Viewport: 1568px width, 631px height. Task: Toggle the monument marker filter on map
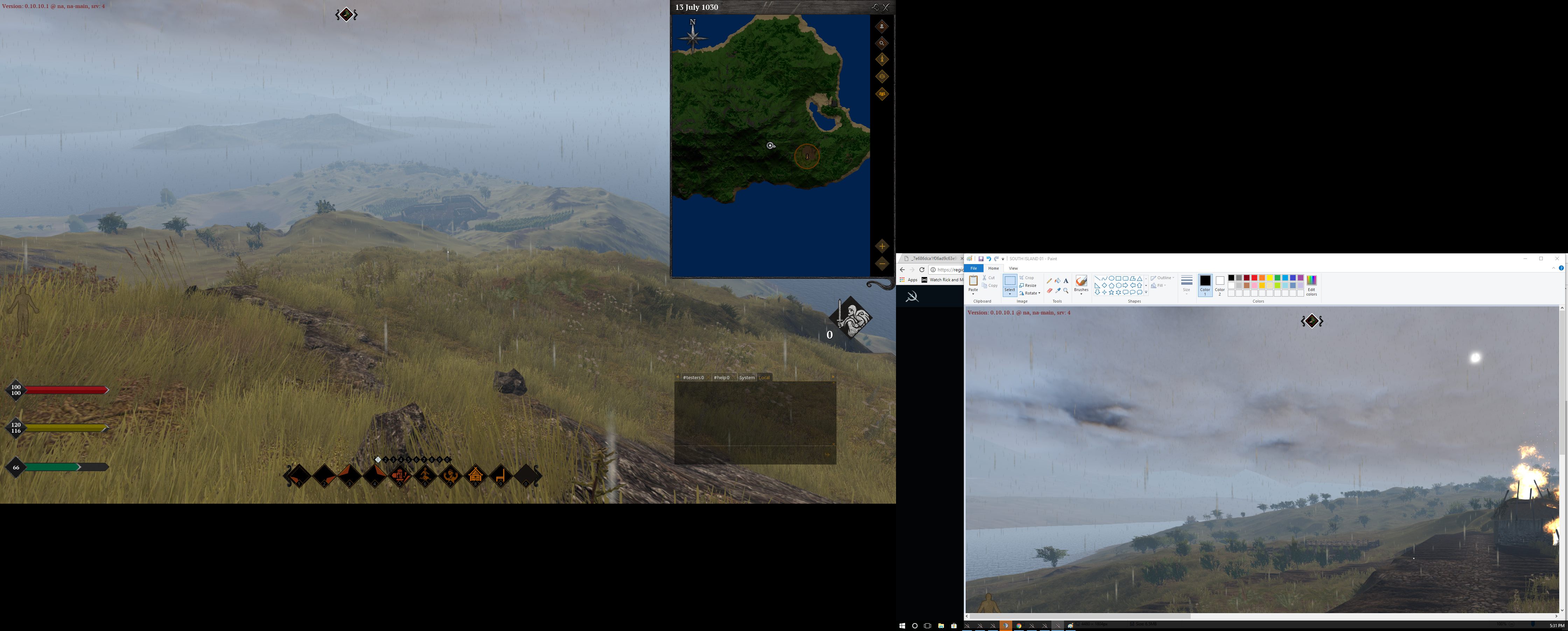click(x=881, y=59)
